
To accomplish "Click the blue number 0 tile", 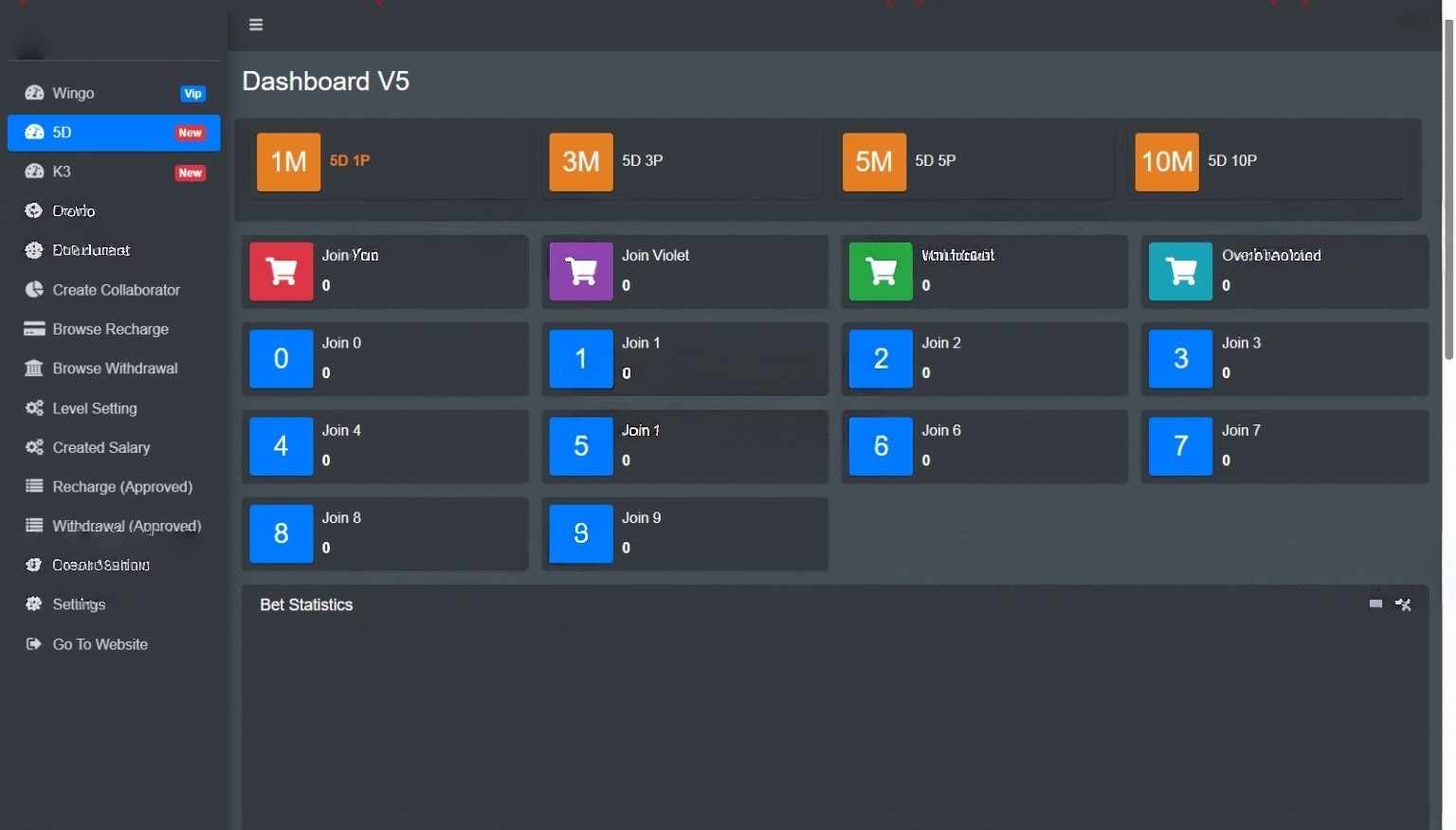I will point(282,359).
